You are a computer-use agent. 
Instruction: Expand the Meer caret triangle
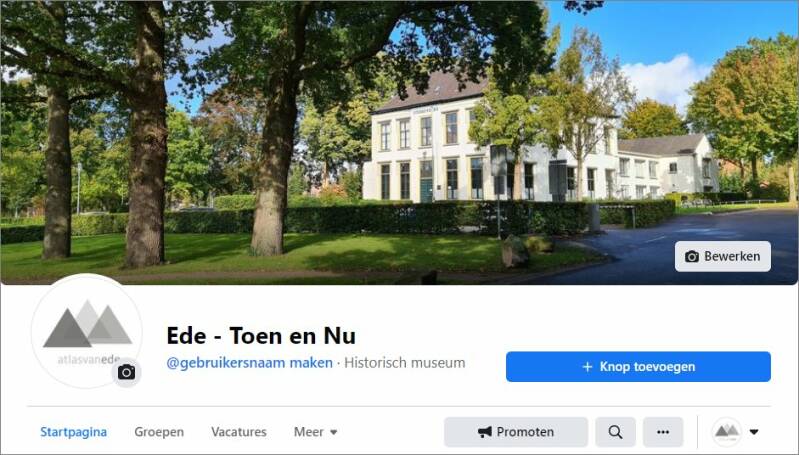334,432
